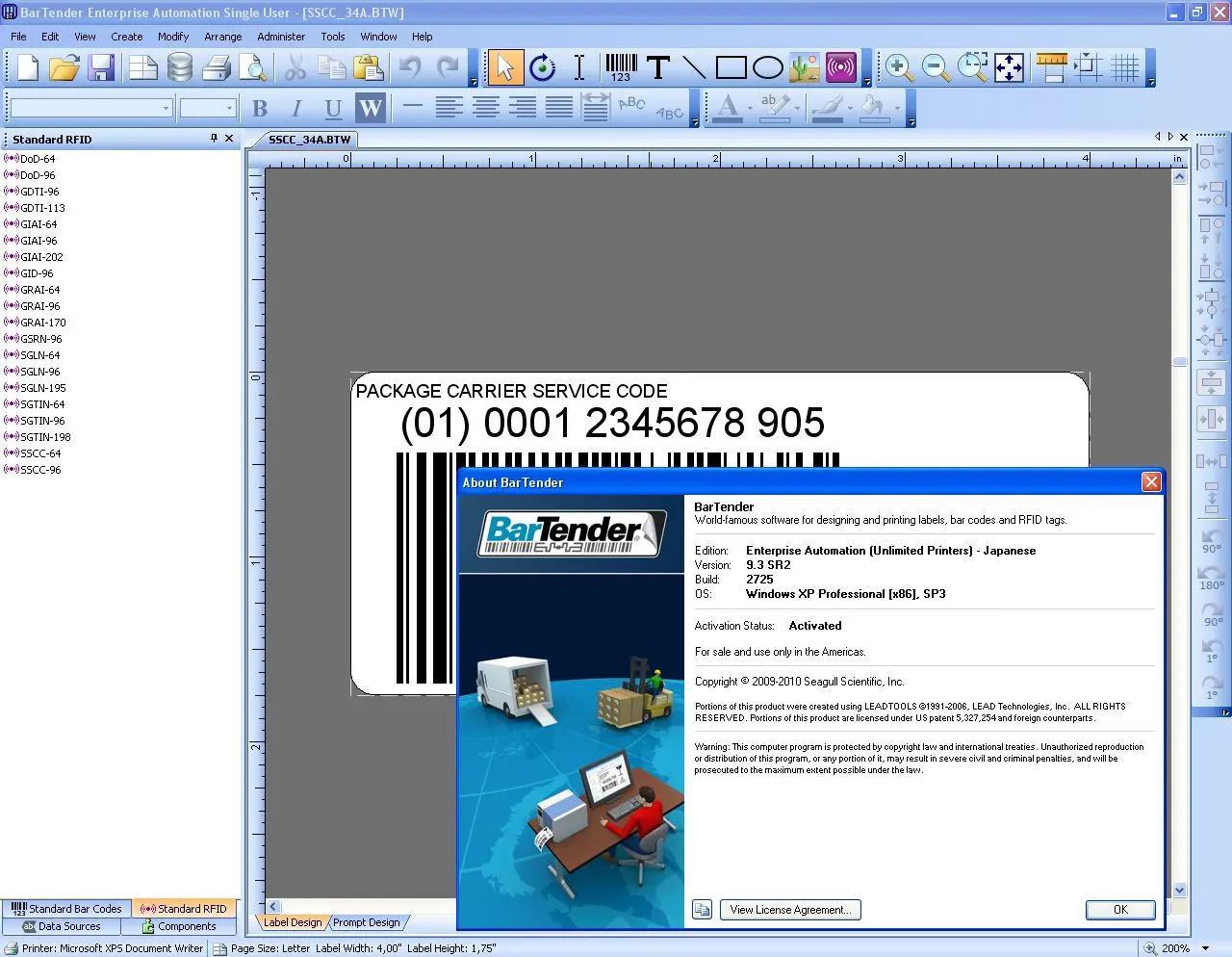This screenshot has width=1232, height=957.
Task: Click the line color pen swatch
Action: (x=828, y=109)
